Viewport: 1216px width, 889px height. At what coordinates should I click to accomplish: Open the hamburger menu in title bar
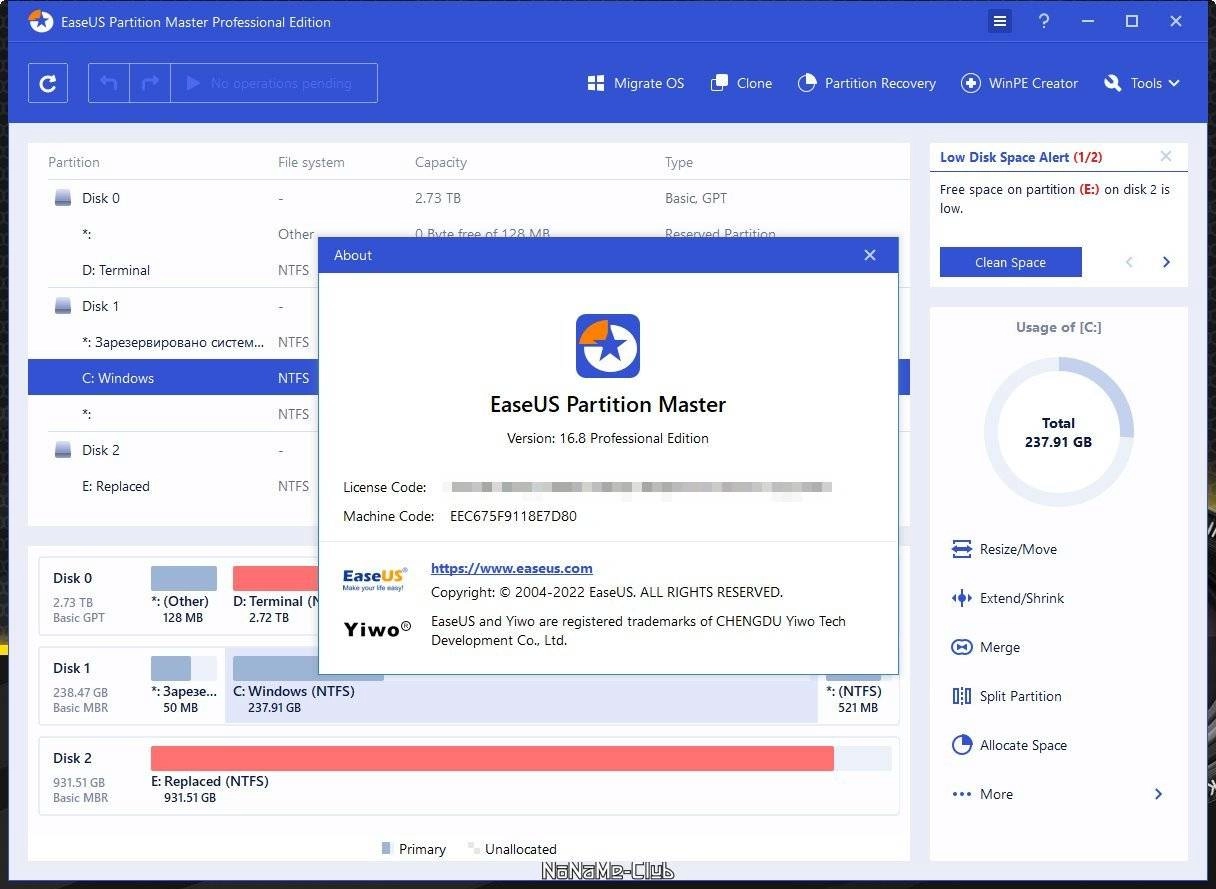[1000, 21]
